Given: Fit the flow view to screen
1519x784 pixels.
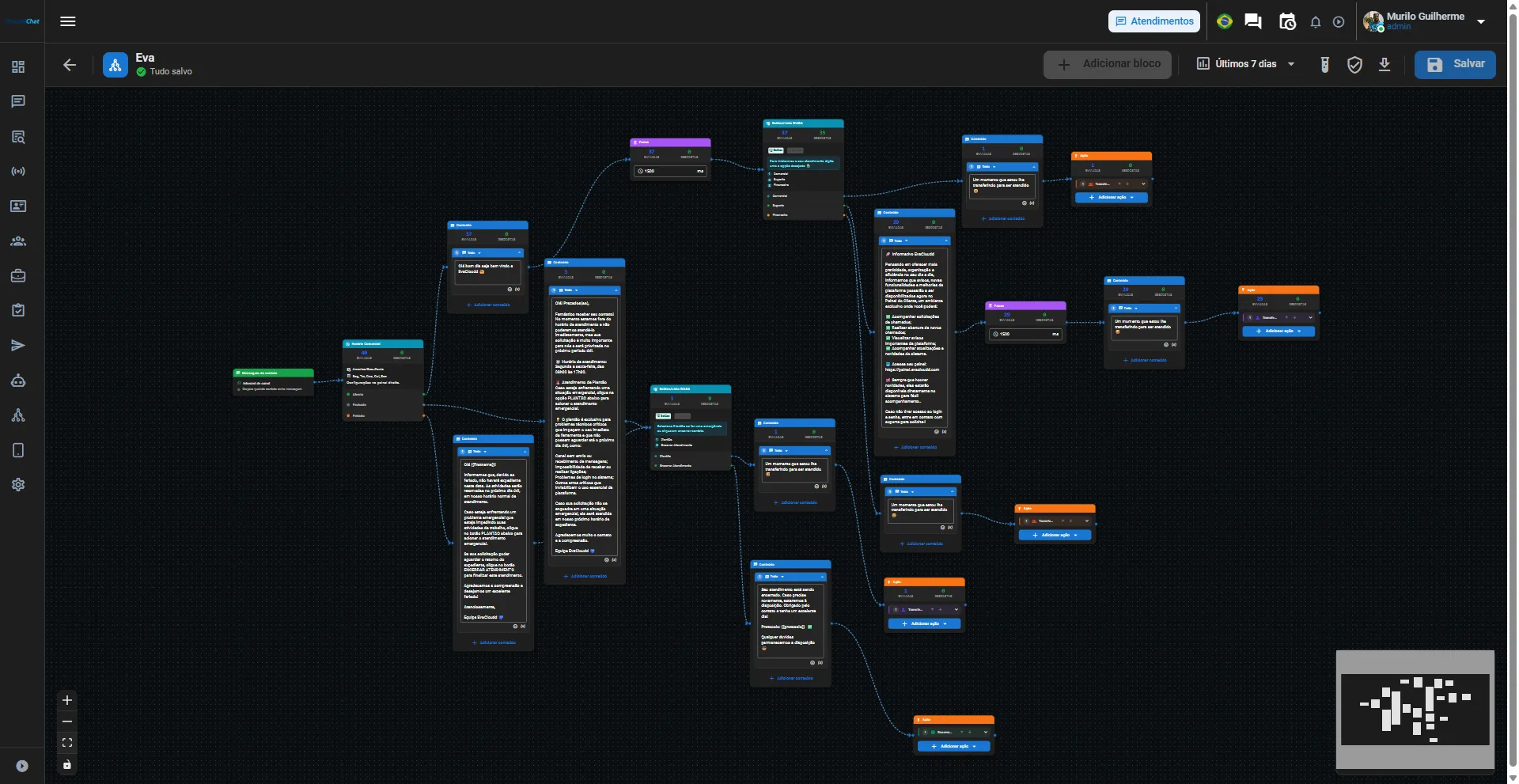Looking at the screenshot, I should coord(67,743).
